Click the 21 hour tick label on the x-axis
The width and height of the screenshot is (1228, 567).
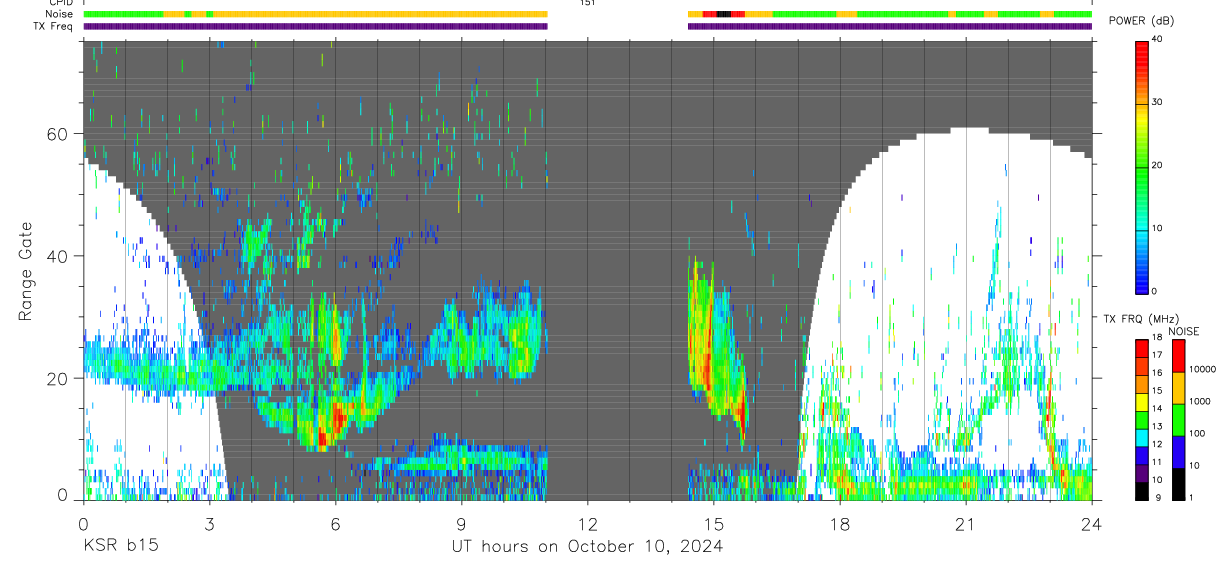[966, 523]
